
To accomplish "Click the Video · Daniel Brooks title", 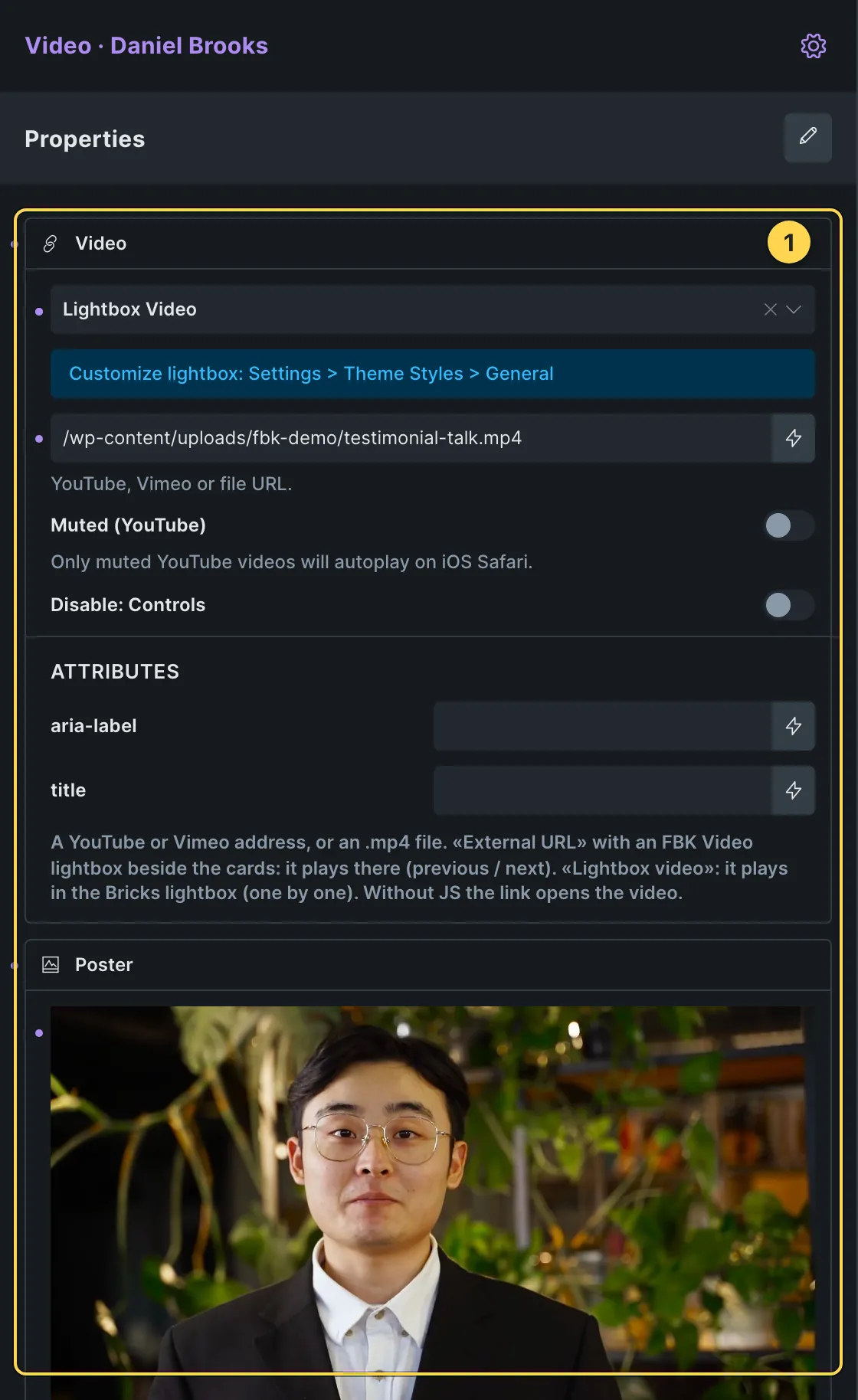I will pos(146,46).
